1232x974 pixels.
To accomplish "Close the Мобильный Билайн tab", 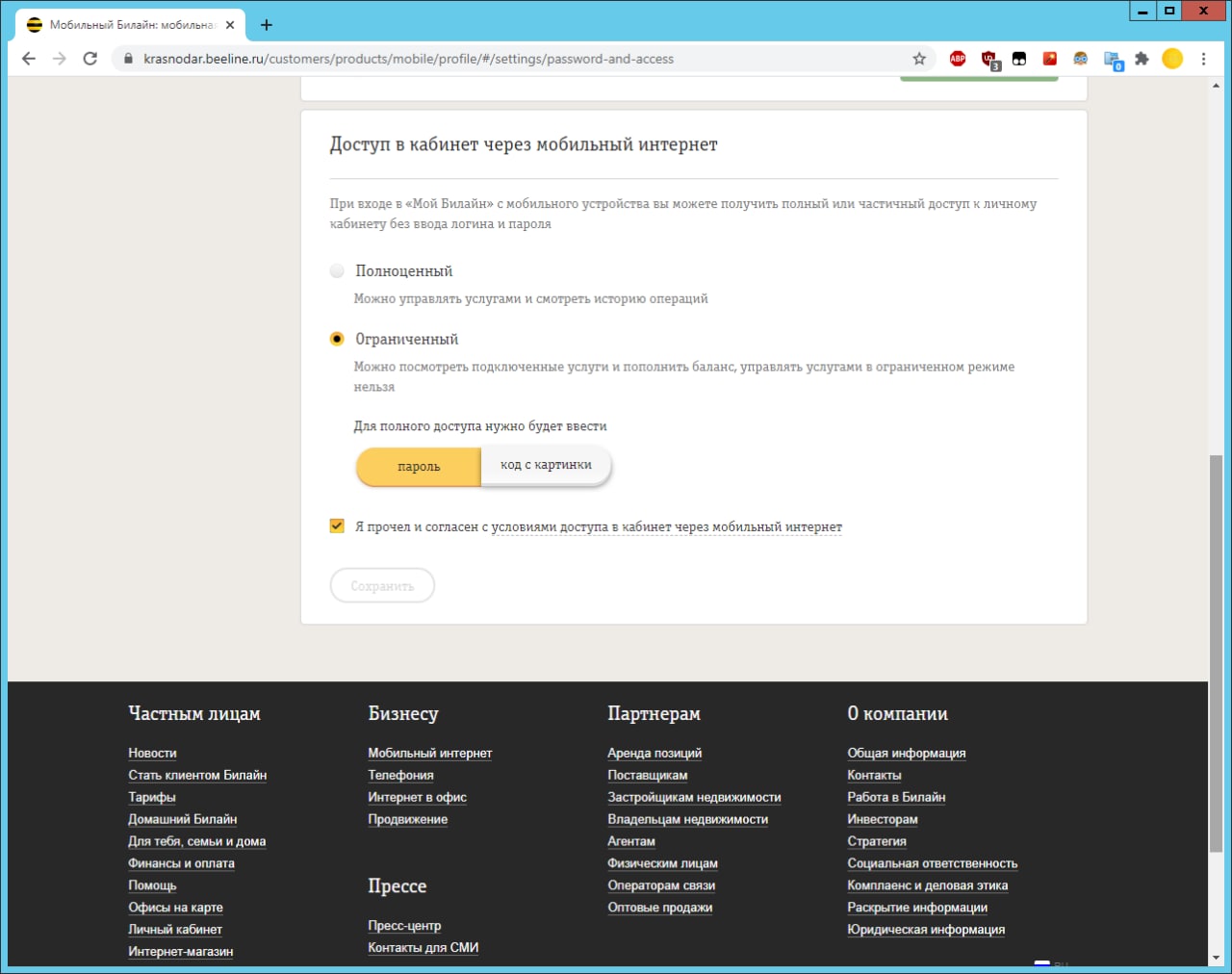I will pyautogui.click(x=230, y=25).
